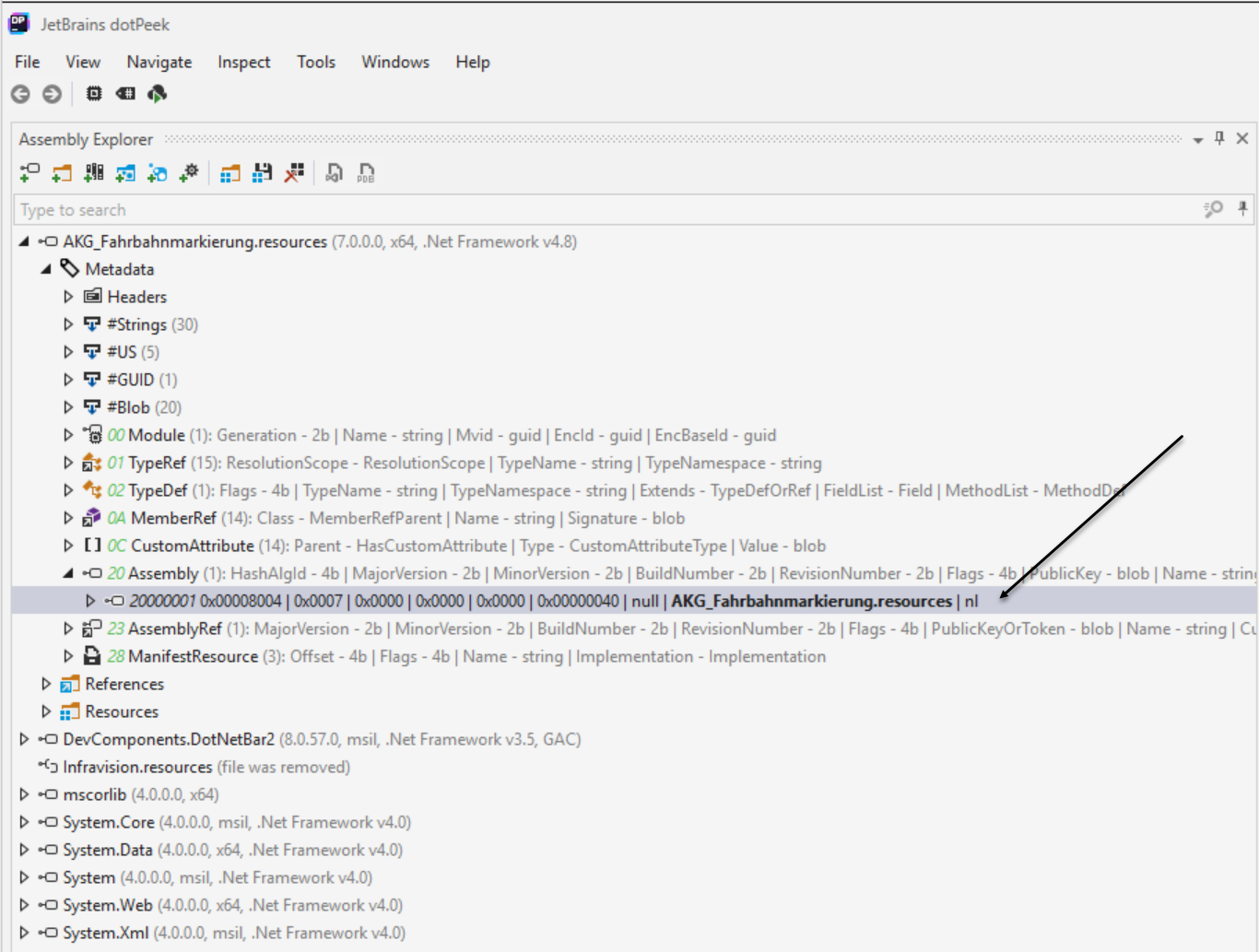Go forward with the navigate forward arrow
Viewport: 1259px width, 952px height.
[x=53, y=94]
